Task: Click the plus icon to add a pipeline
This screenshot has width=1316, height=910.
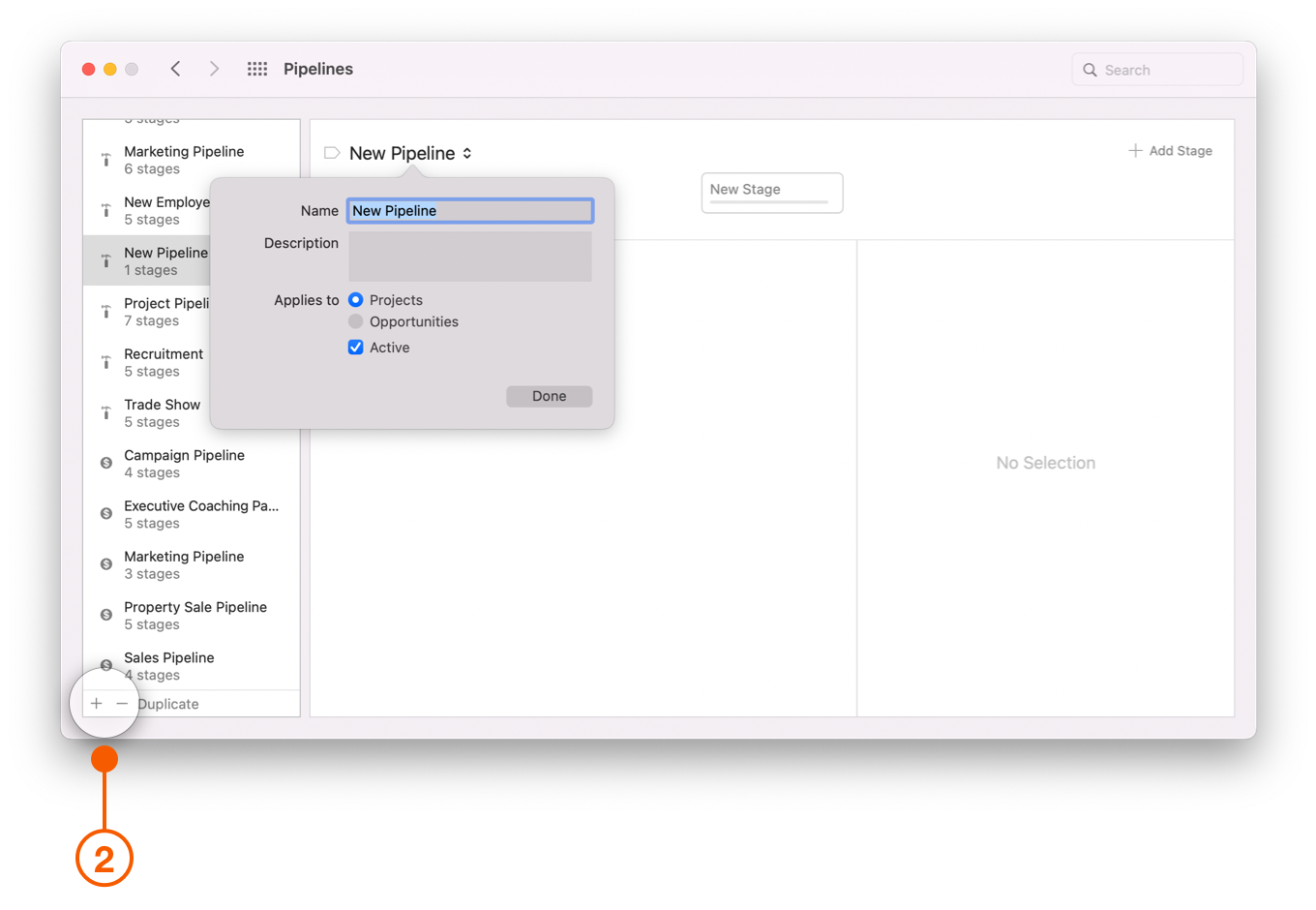Action: click(95, 703)
